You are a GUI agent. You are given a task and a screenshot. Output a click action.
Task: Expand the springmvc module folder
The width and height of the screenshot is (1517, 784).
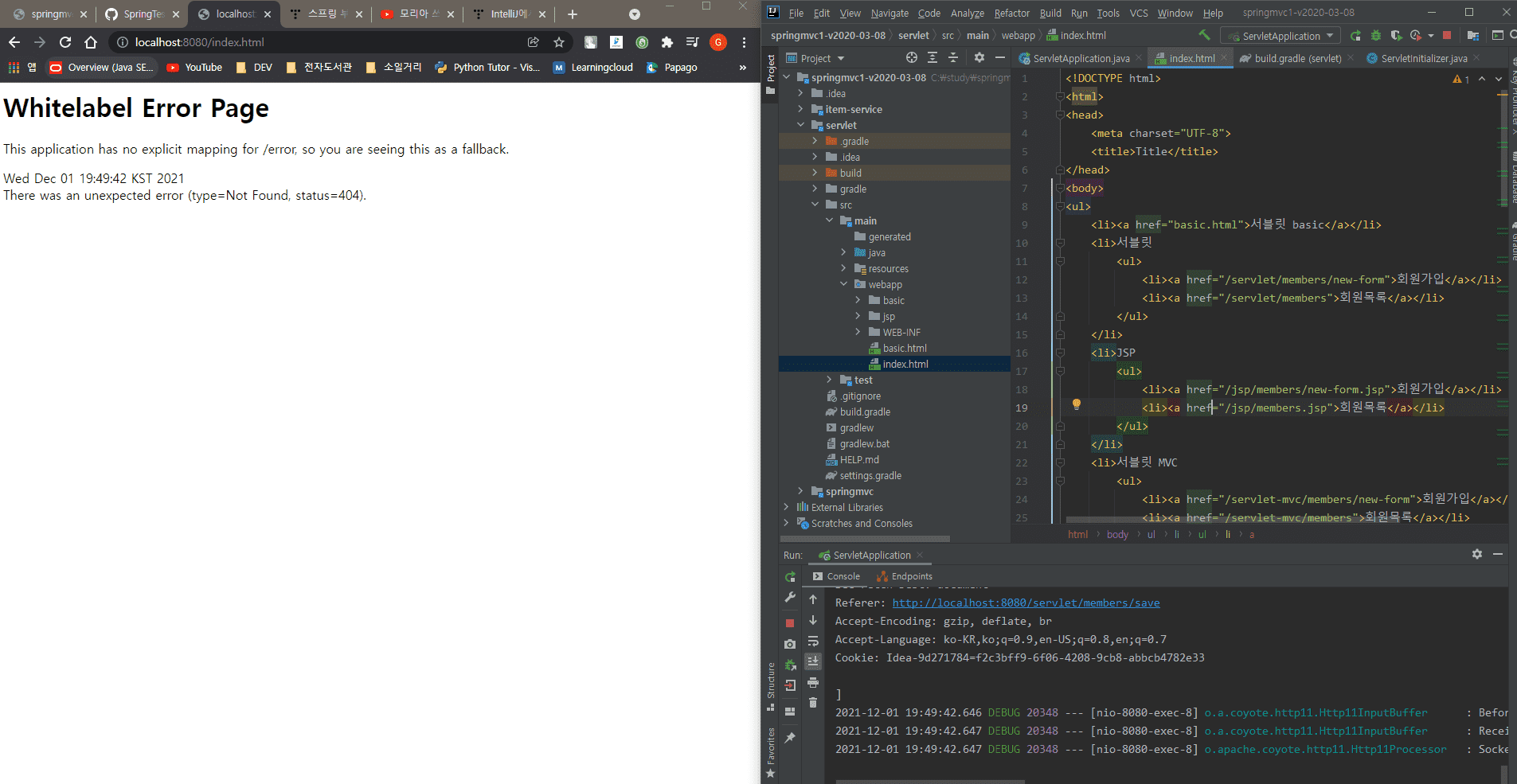[x=800, y=491]
